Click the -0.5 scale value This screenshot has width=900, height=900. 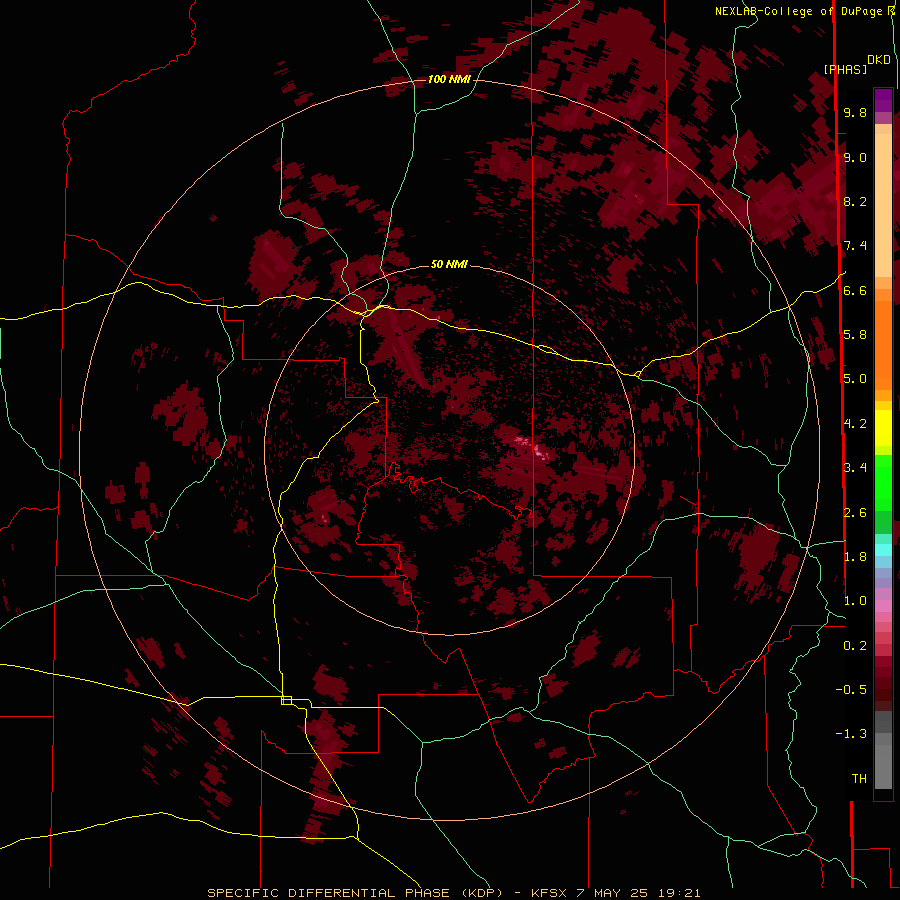(851, 690)
